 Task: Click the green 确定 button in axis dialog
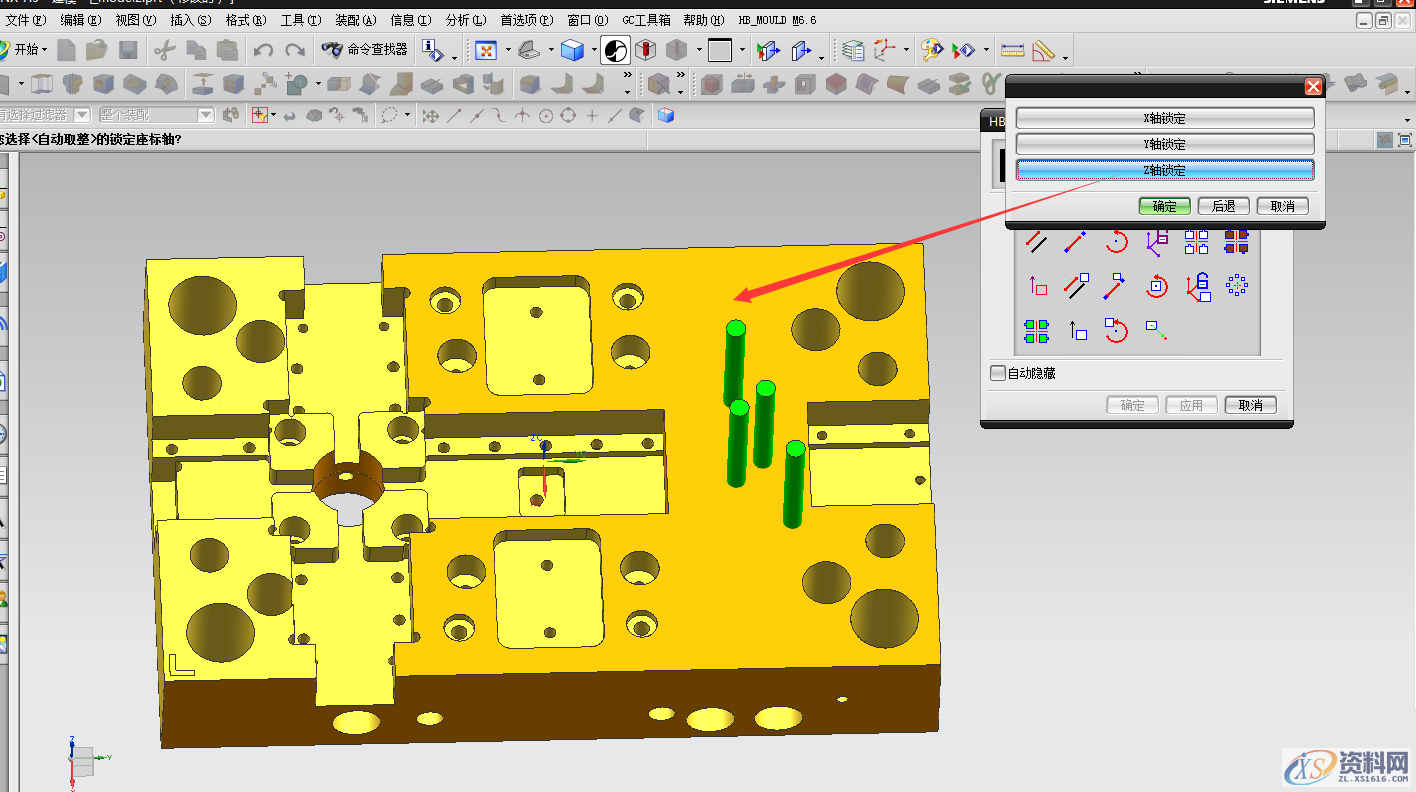[x=1164, y=206]
